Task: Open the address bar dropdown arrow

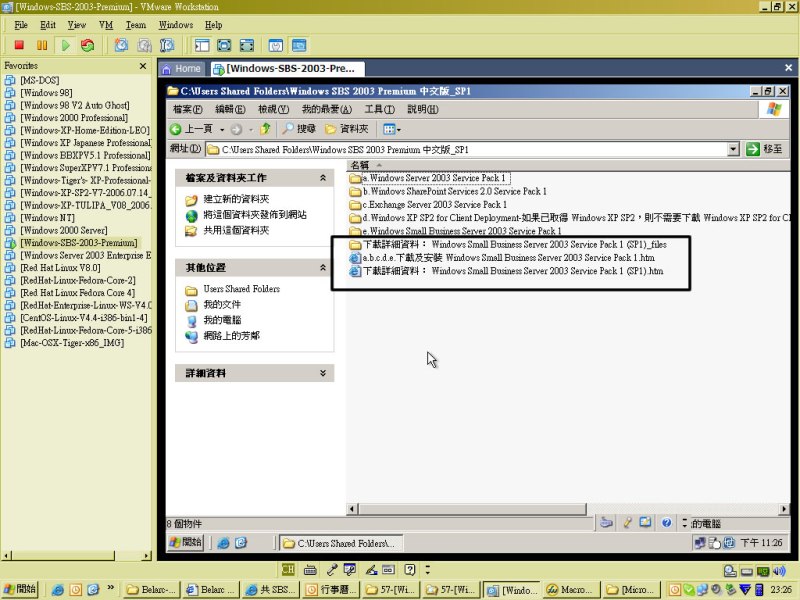Action: pos(733,149)
